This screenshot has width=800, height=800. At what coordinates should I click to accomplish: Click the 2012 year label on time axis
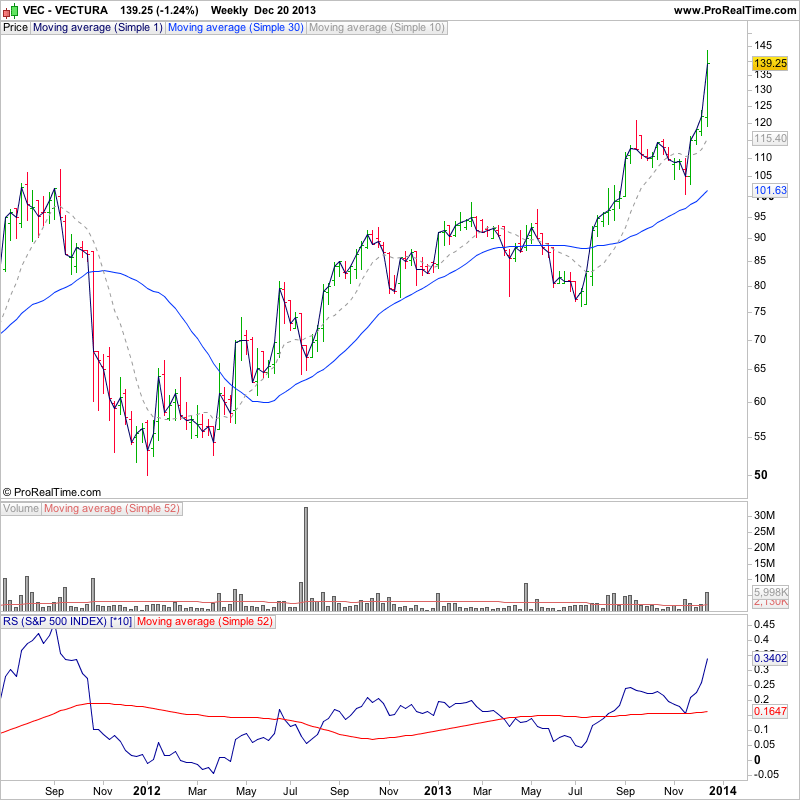pyautogui.click(x=147, y=791)
